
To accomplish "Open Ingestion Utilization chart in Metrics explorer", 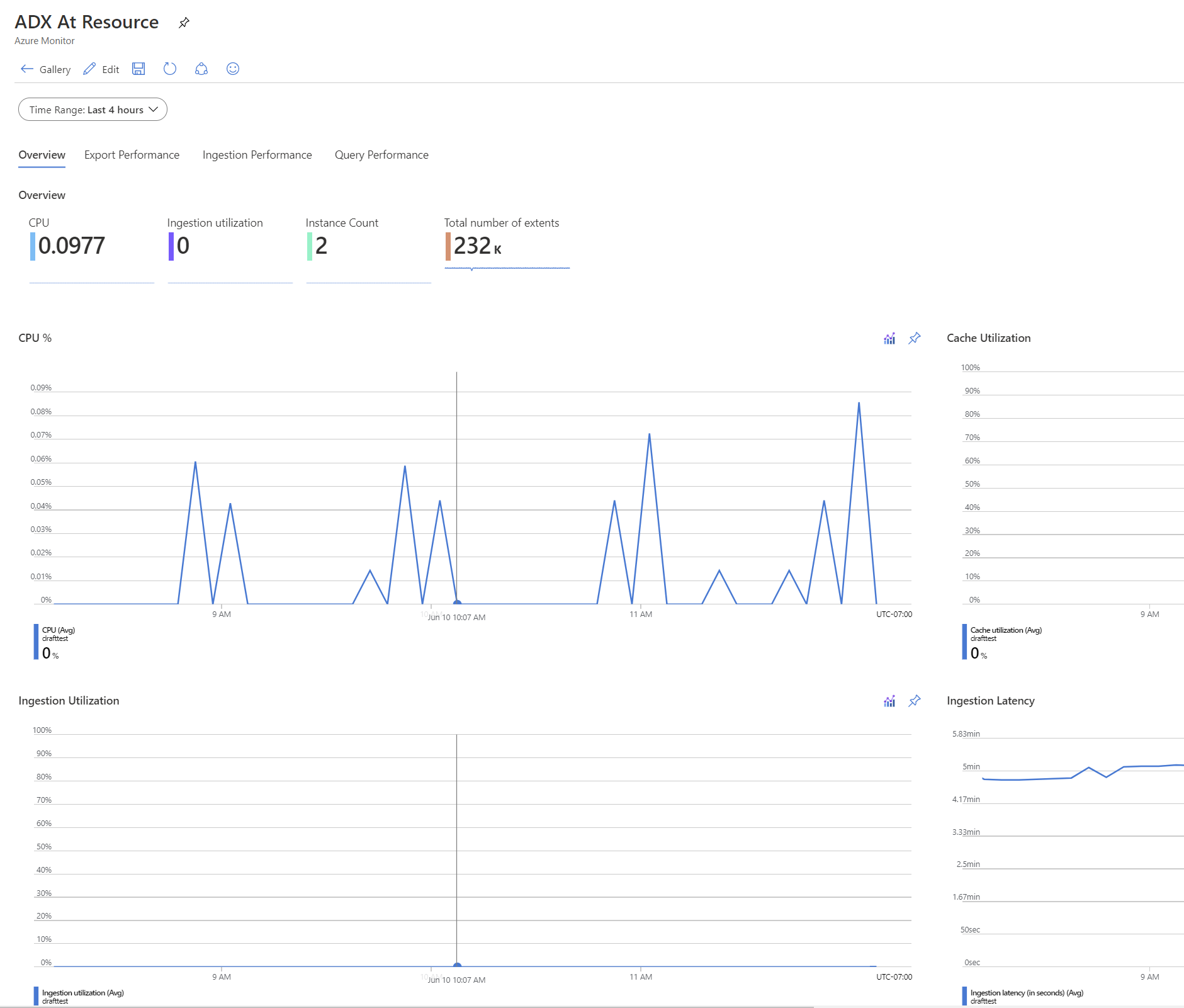I will [x=889, y=701].
